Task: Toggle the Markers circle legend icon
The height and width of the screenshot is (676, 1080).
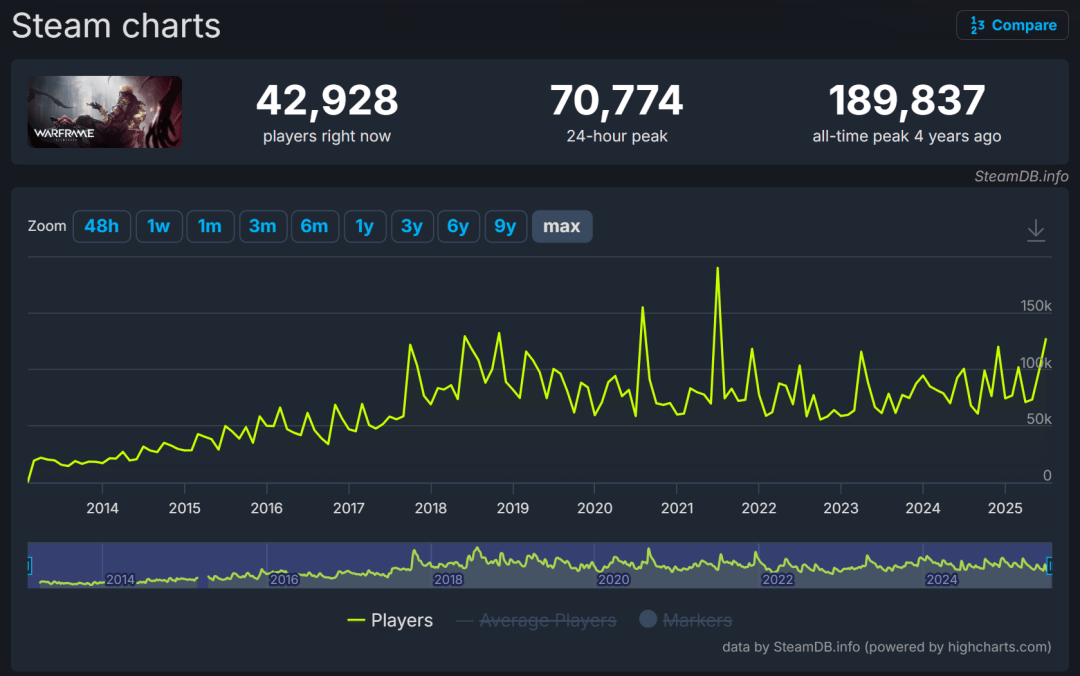Action: pyautogui.click(x=647, y=619)
